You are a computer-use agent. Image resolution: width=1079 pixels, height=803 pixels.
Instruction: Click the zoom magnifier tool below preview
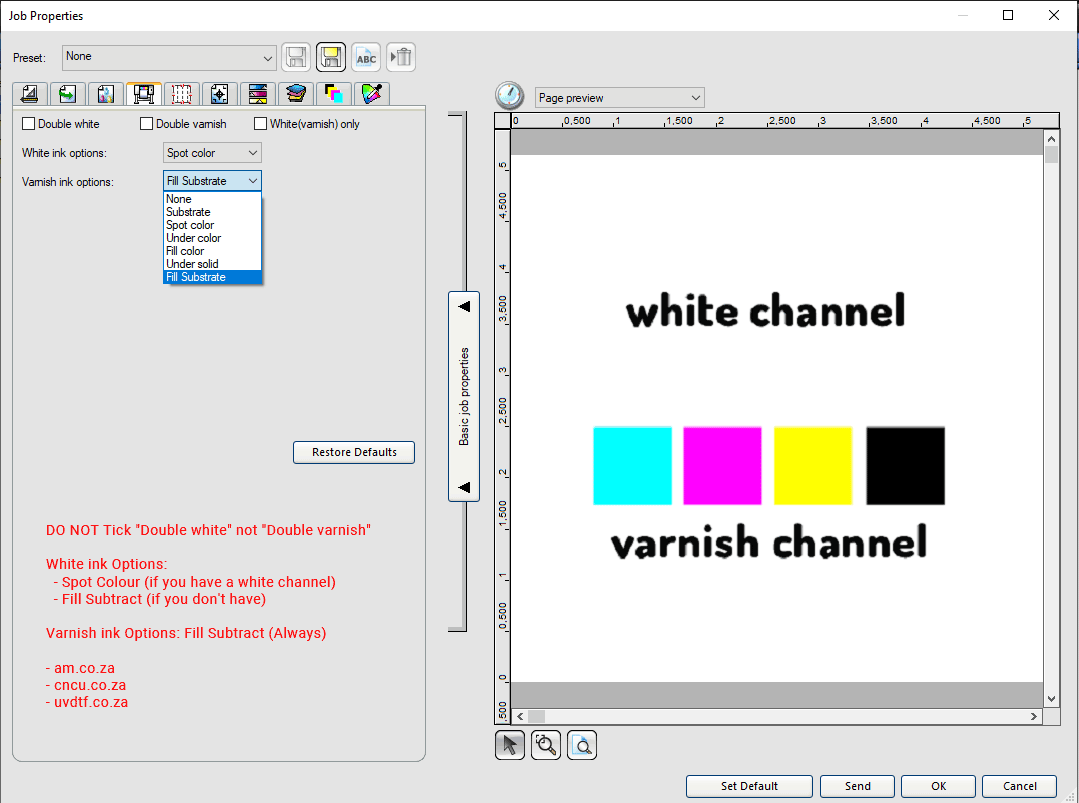[x=545, y=745]
